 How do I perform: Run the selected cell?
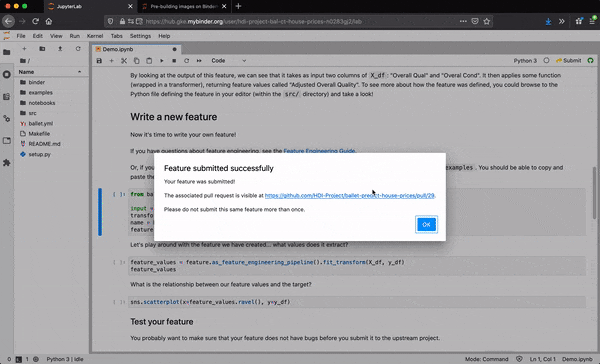[161, 60]
